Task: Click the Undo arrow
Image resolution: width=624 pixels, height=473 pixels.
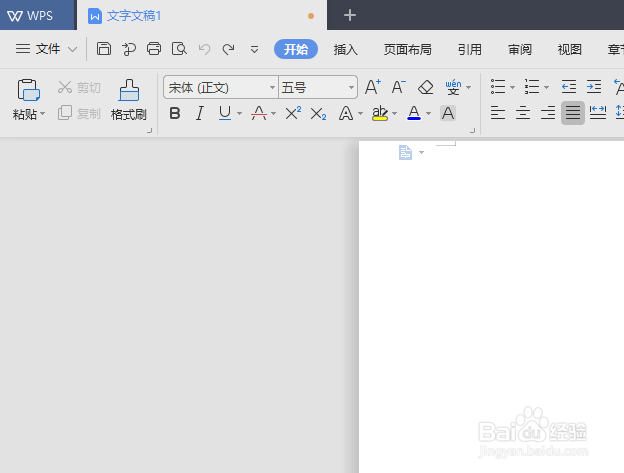Action: pyautogui.click(x=204, y=49)
